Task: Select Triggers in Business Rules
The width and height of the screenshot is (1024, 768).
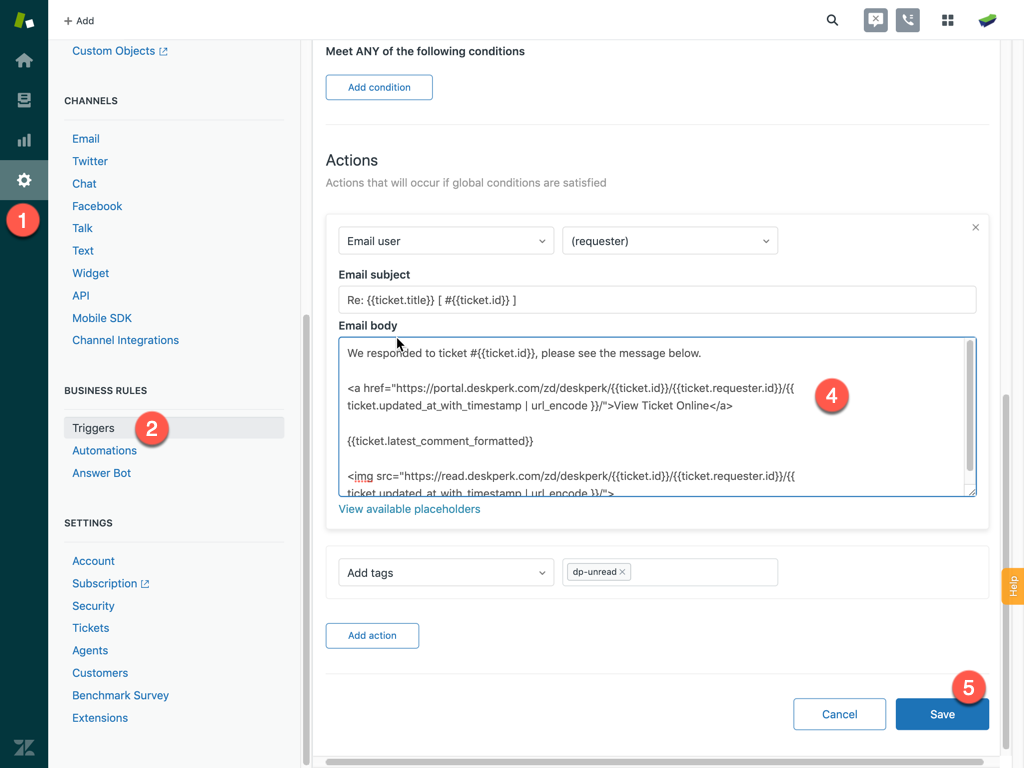Action: [93, 428]
